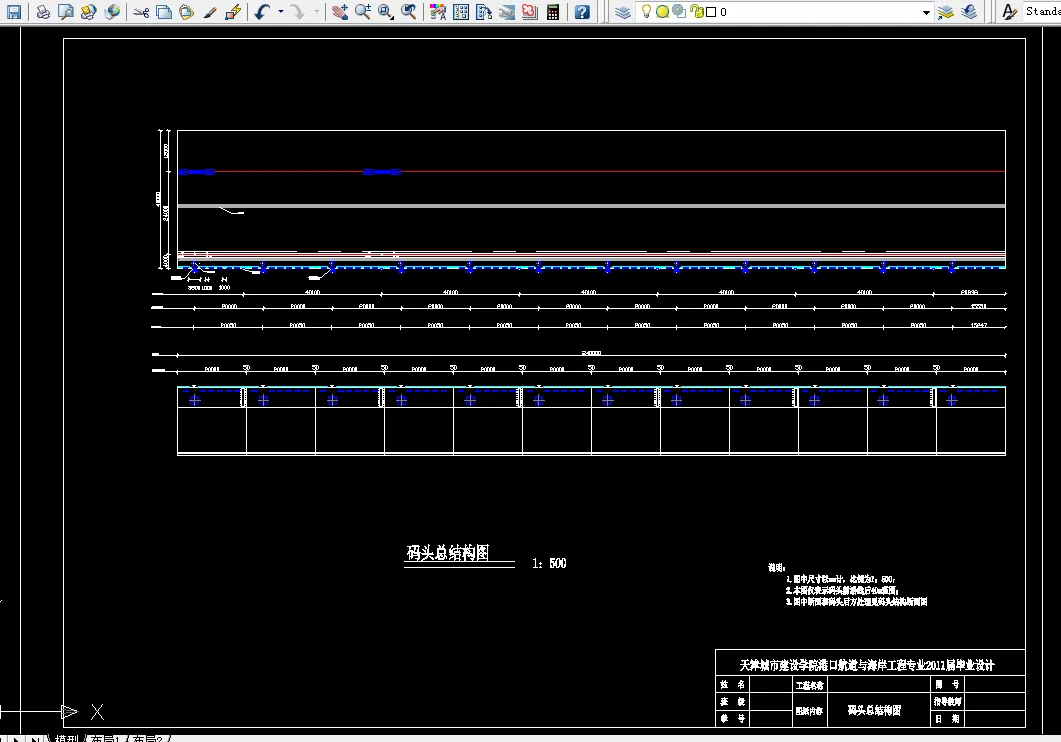Select the Pan realtime hand tool

(x=340, y=11)
